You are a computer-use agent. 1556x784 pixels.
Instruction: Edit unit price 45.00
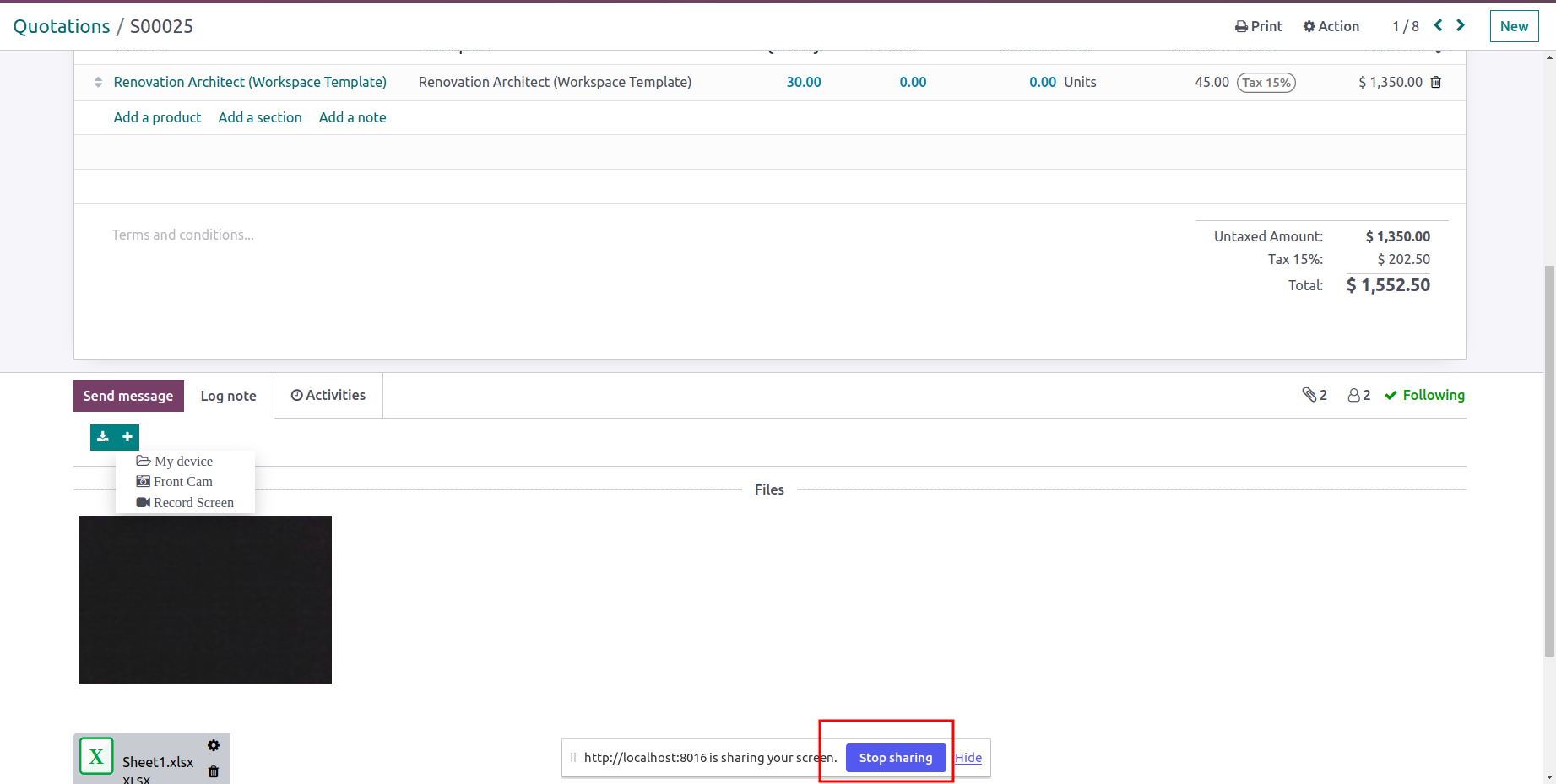(1212, 82)
